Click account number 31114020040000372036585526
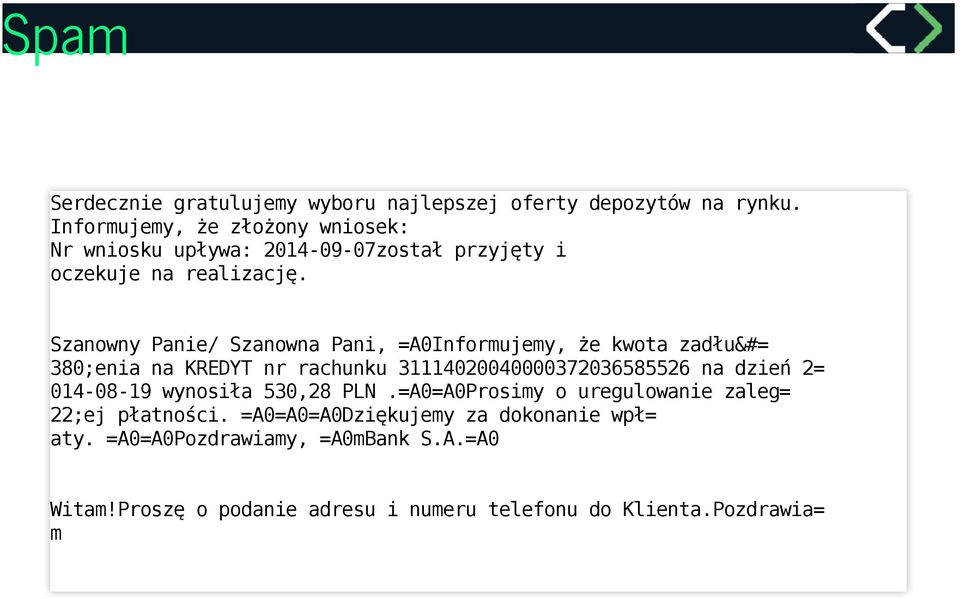Image resolution: width=960 pixels, height=599 pixels. 544,368
